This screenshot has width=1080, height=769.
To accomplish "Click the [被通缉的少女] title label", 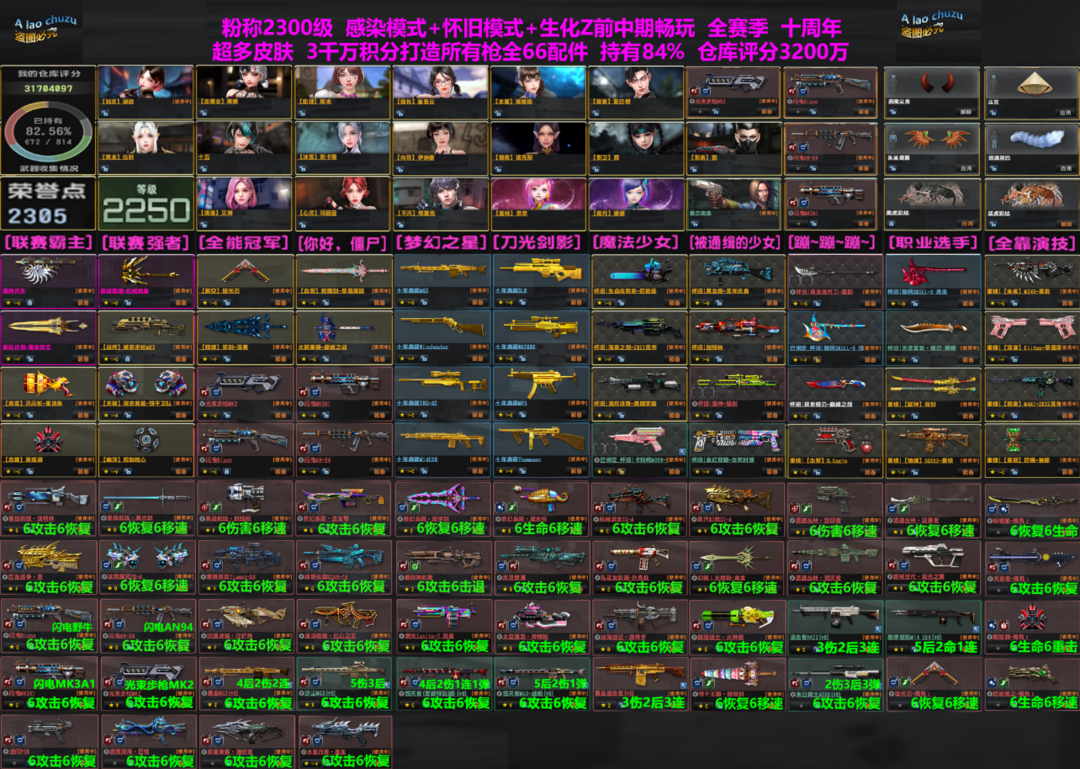I will [734, 243].
